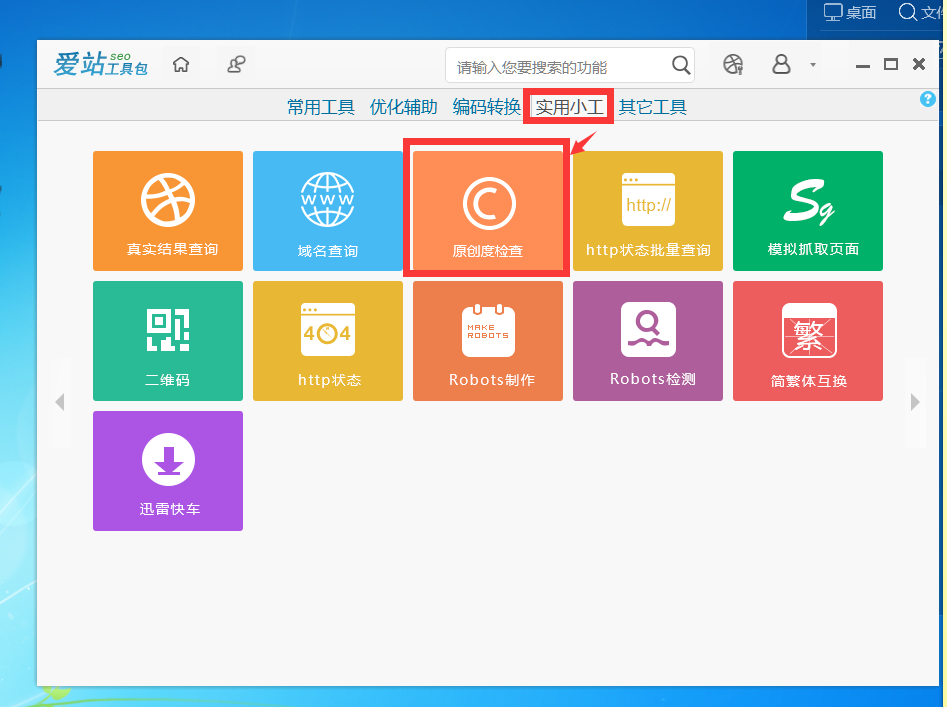Click the 桌面 desktop button at top
Screen dimensions: 947x707
[850, 12]
